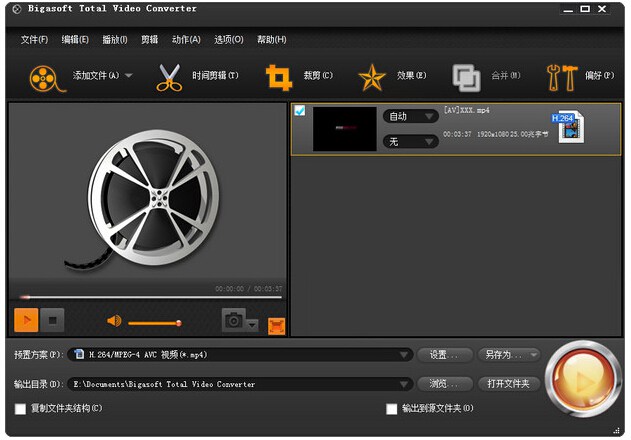Select the orange Crop tool icon
Image resolution: width=631 pixels, height=440 pixels.
tap(278, 77)
